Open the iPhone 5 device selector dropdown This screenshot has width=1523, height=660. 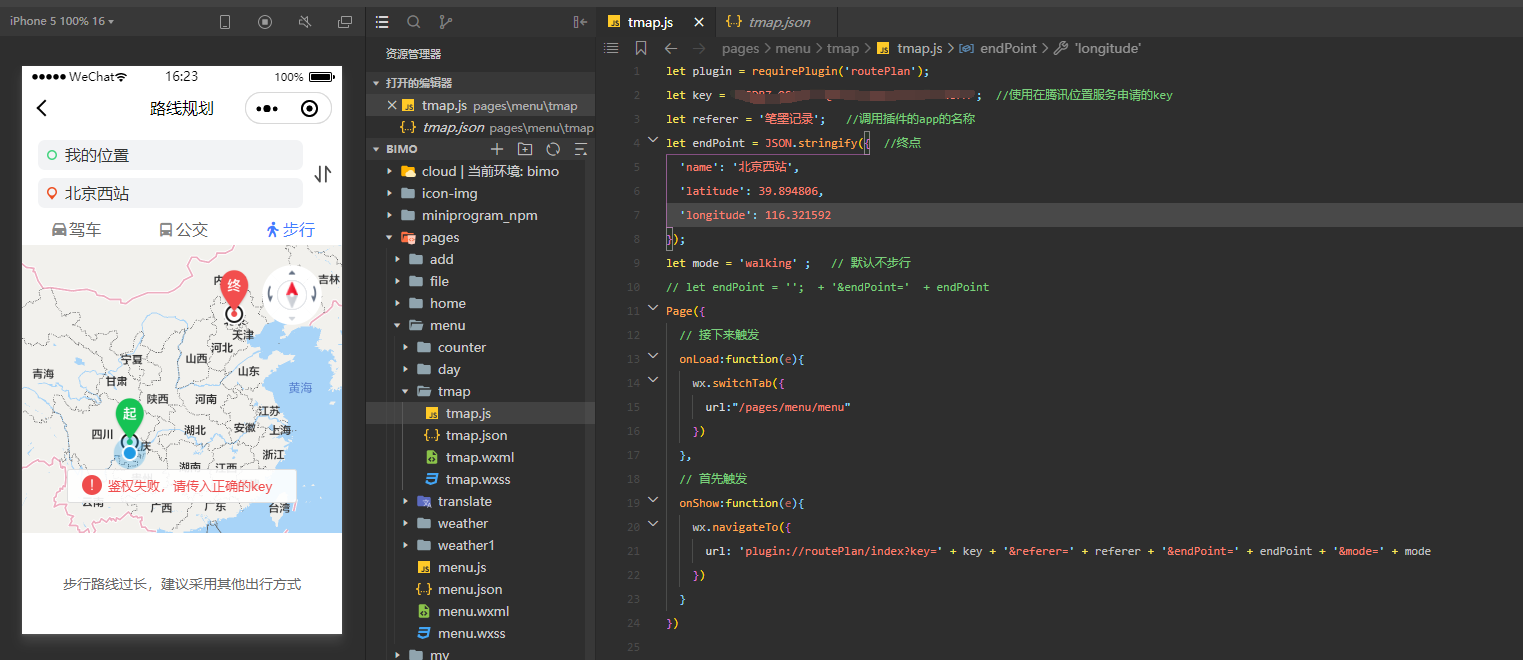point(62,21)
